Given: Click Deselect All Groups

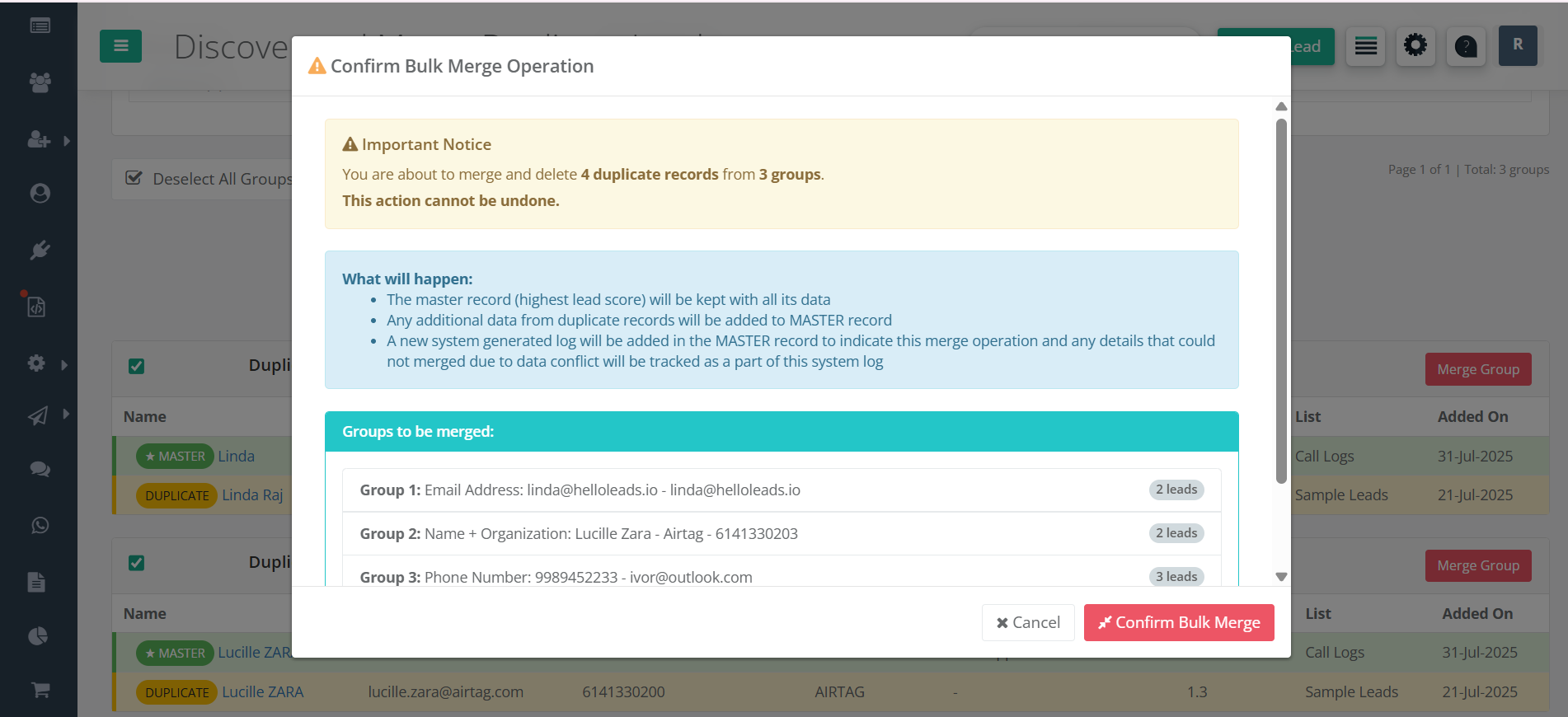Looking at the screenshot, I should (208, 179).
